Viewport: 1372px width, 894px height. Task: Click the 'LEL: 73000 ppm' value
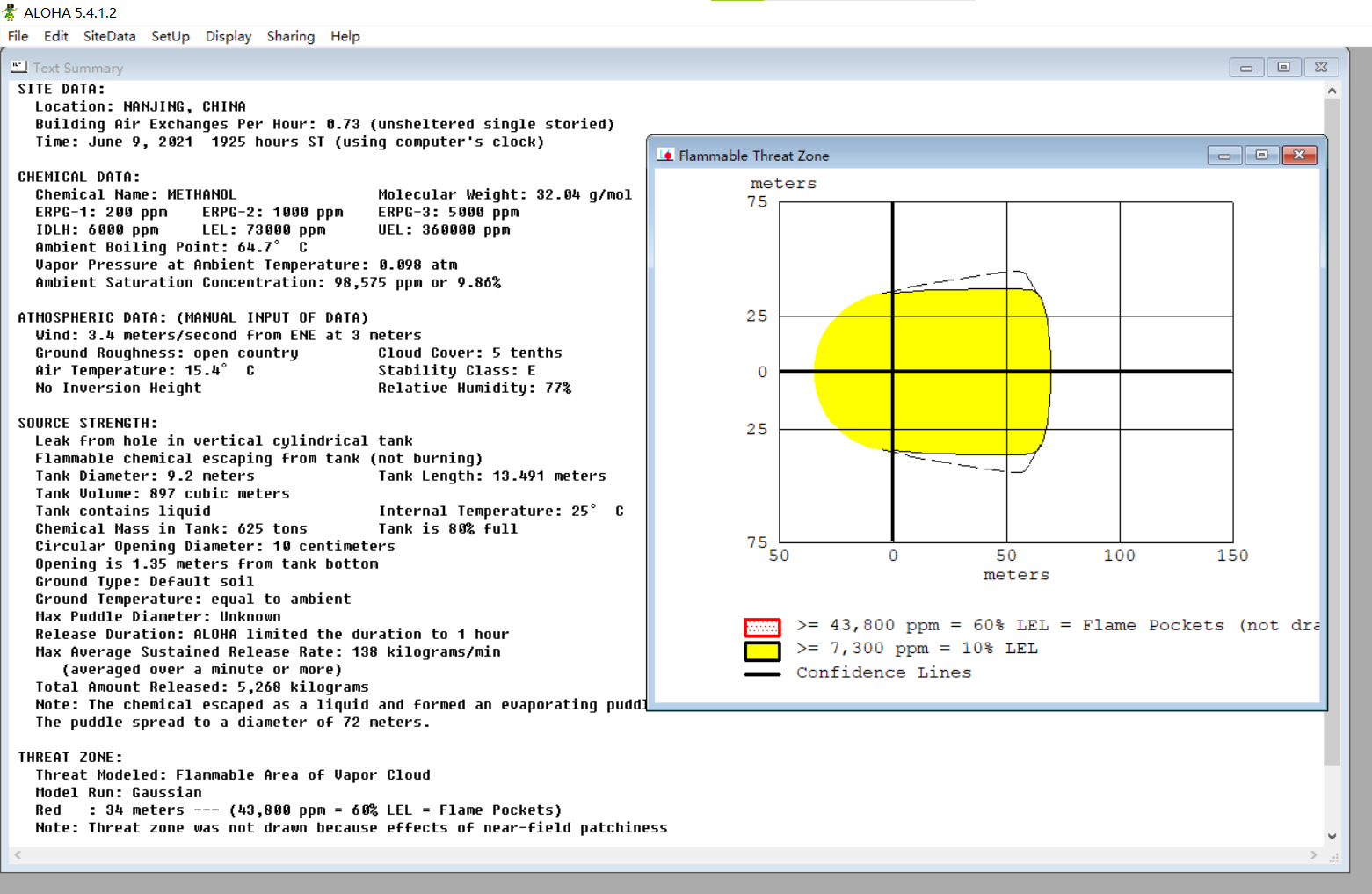(x=264, y=229)
